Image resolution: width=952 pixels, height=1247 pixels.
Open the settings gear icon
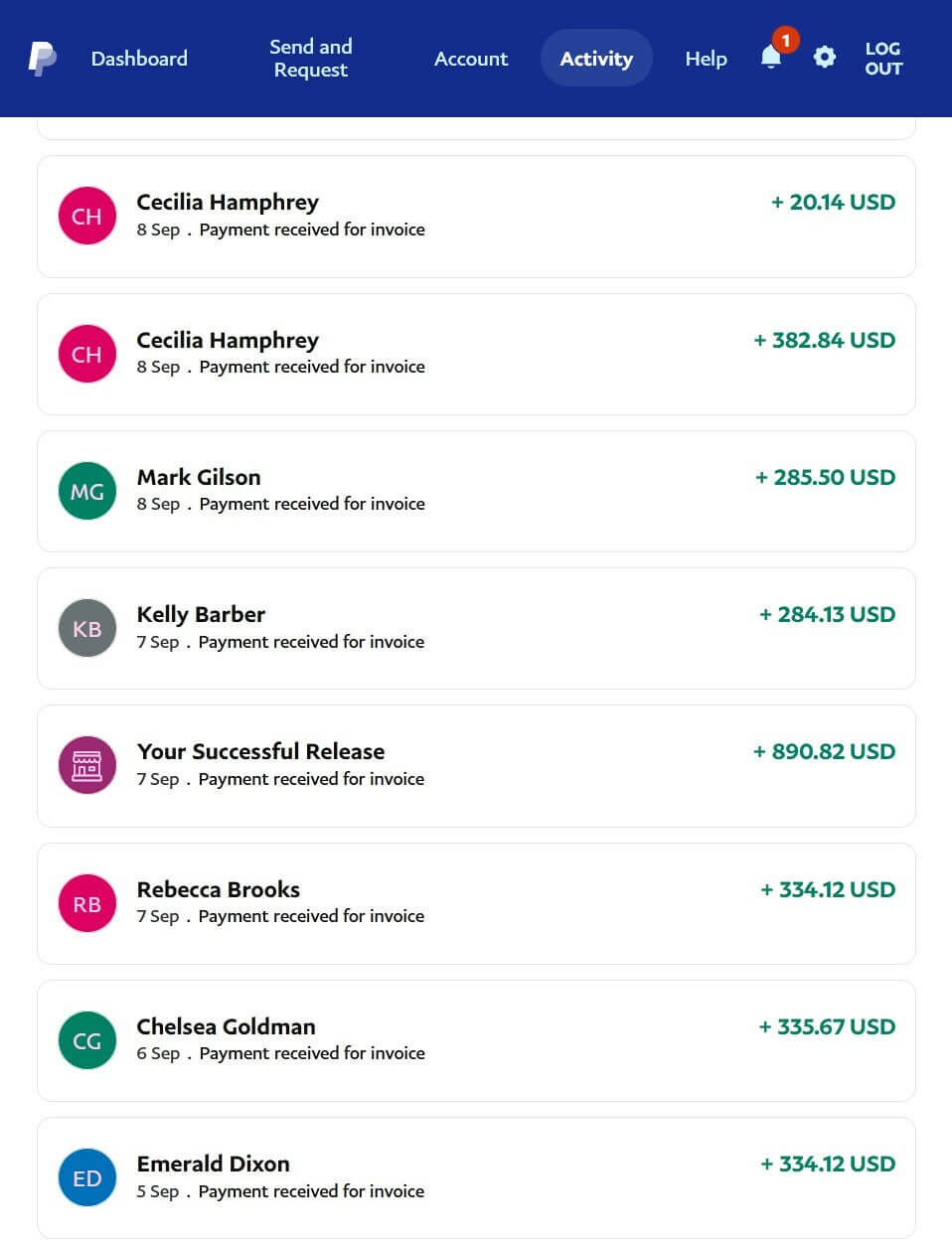[825, 58]
